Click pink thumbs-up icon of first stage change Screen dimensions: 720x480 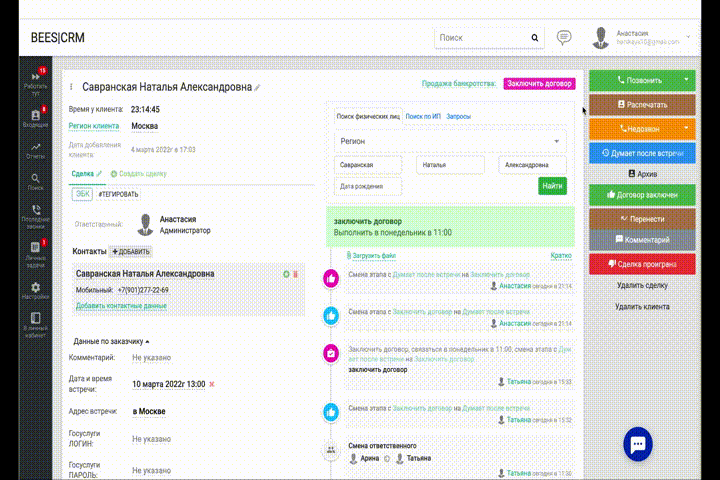331,278
